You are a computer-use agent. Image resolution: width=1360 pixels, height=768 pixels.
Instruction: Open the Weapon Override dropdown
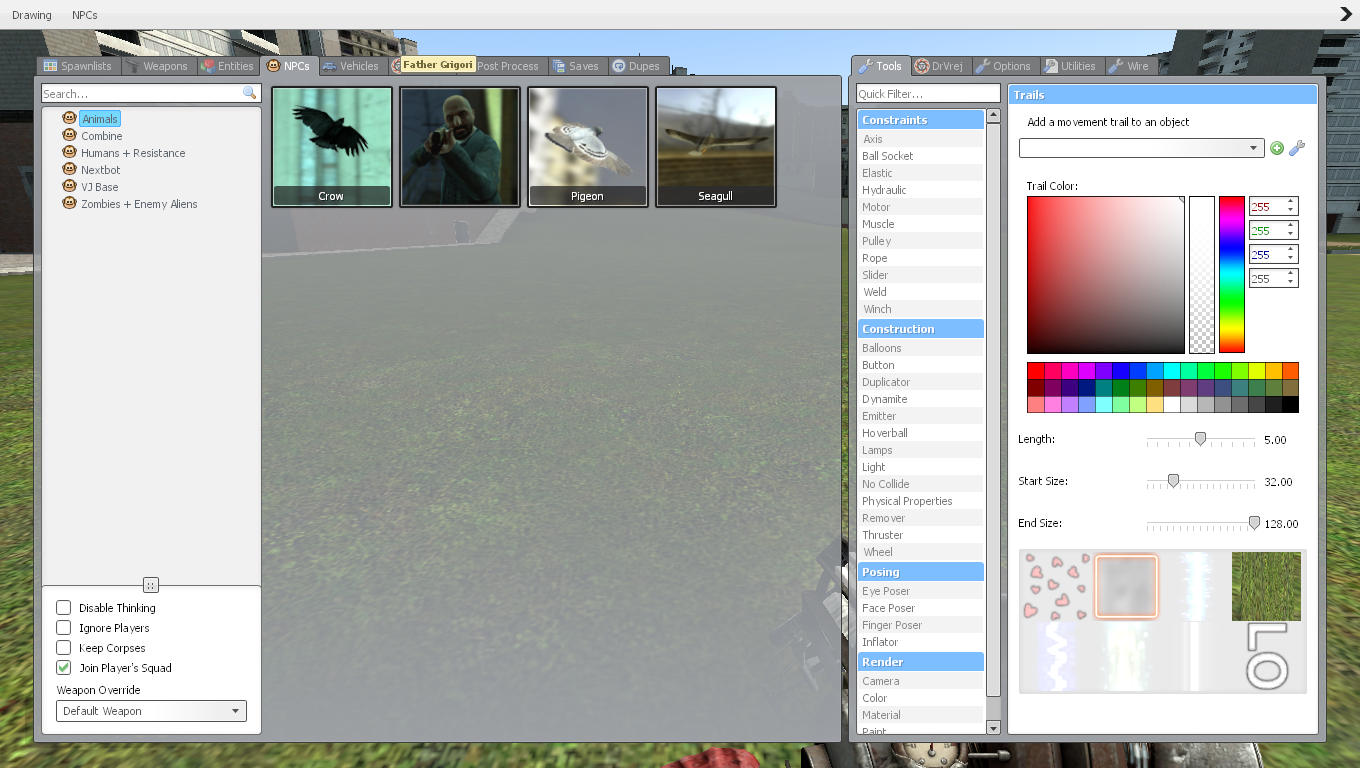coord(151,711)
